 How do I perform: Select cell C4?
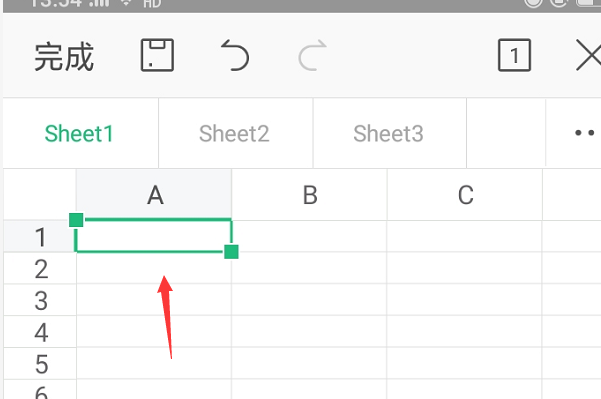[x=465, y=332]
